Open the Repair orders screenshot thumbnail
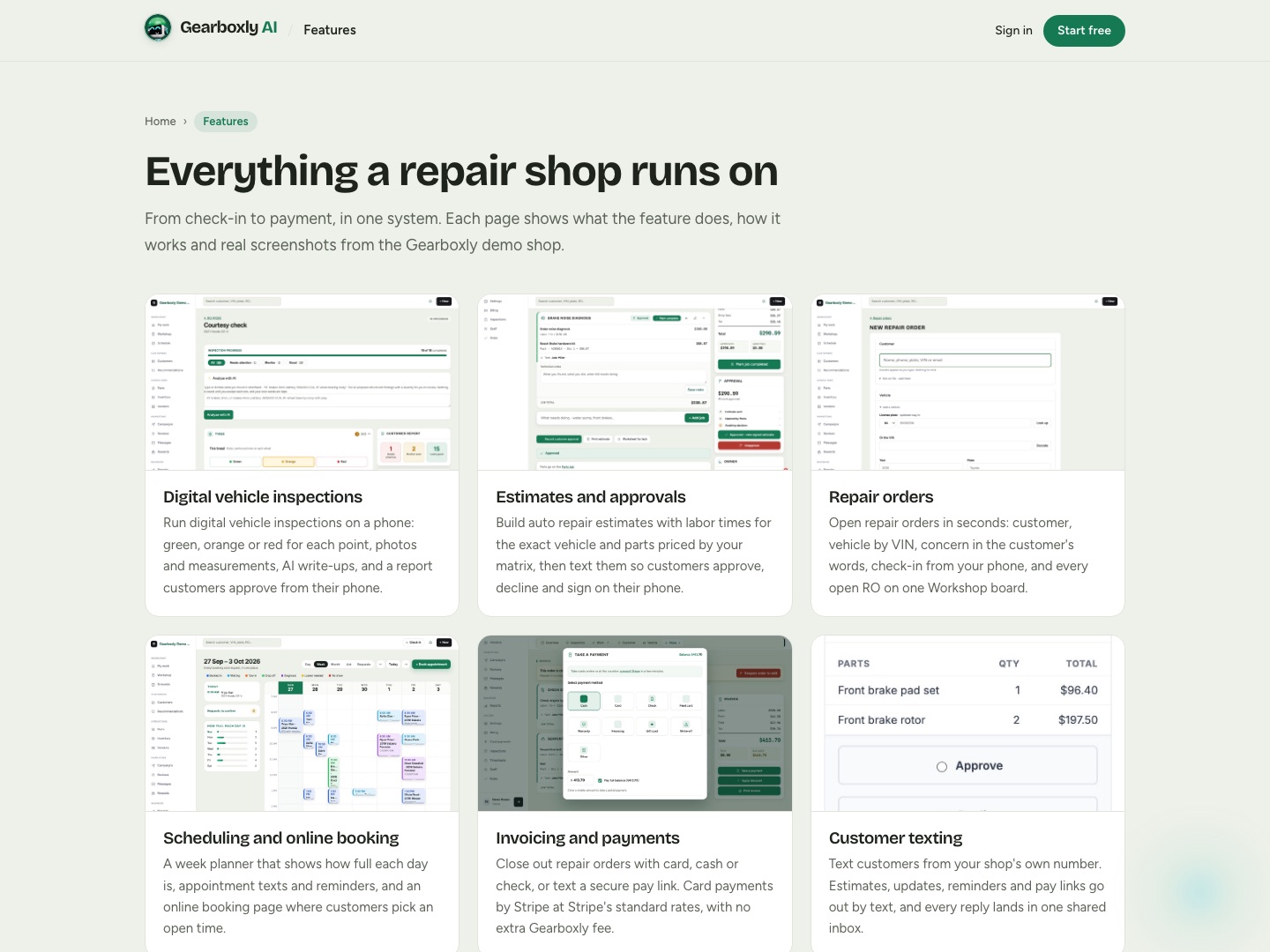 pos(967,383)
